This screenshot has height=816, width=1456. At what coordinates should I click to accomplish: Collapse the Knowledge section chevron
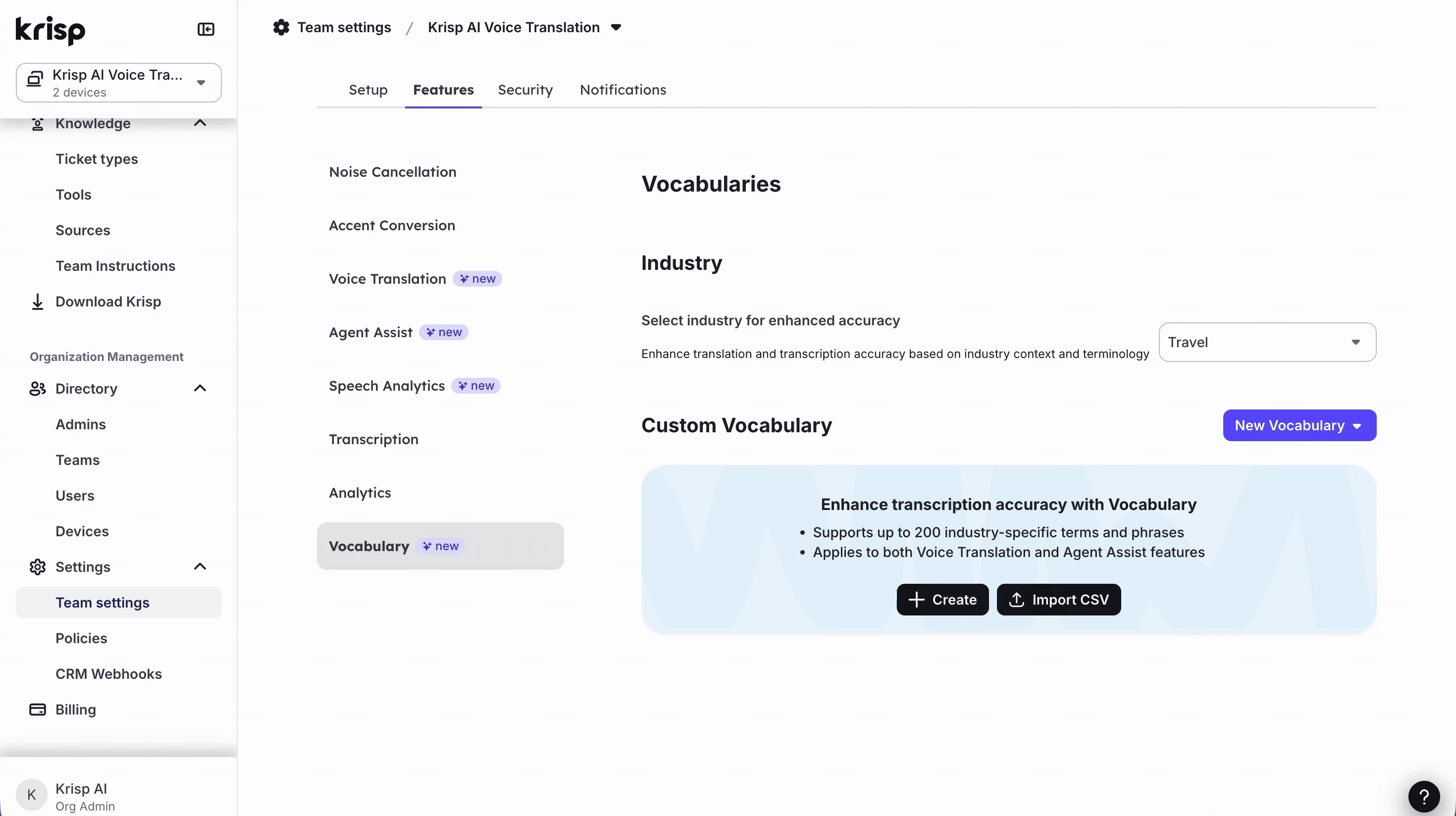(x=200, y=123)
